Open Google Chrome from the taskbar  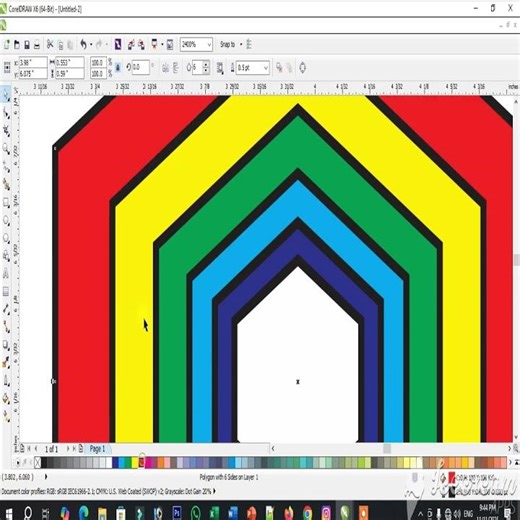[x=307, y=513]
